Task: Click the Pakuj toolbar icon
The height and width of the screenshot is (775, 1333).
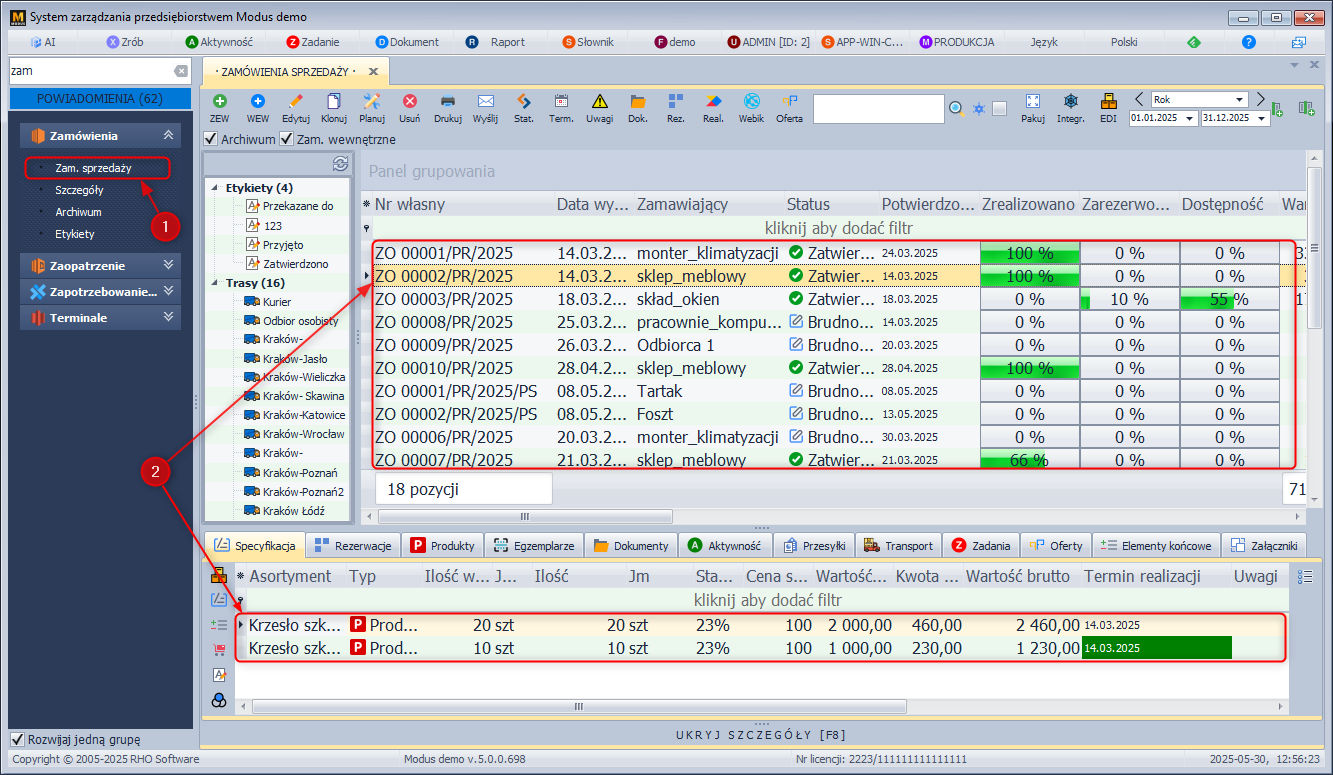Action: coord(1033,102)
